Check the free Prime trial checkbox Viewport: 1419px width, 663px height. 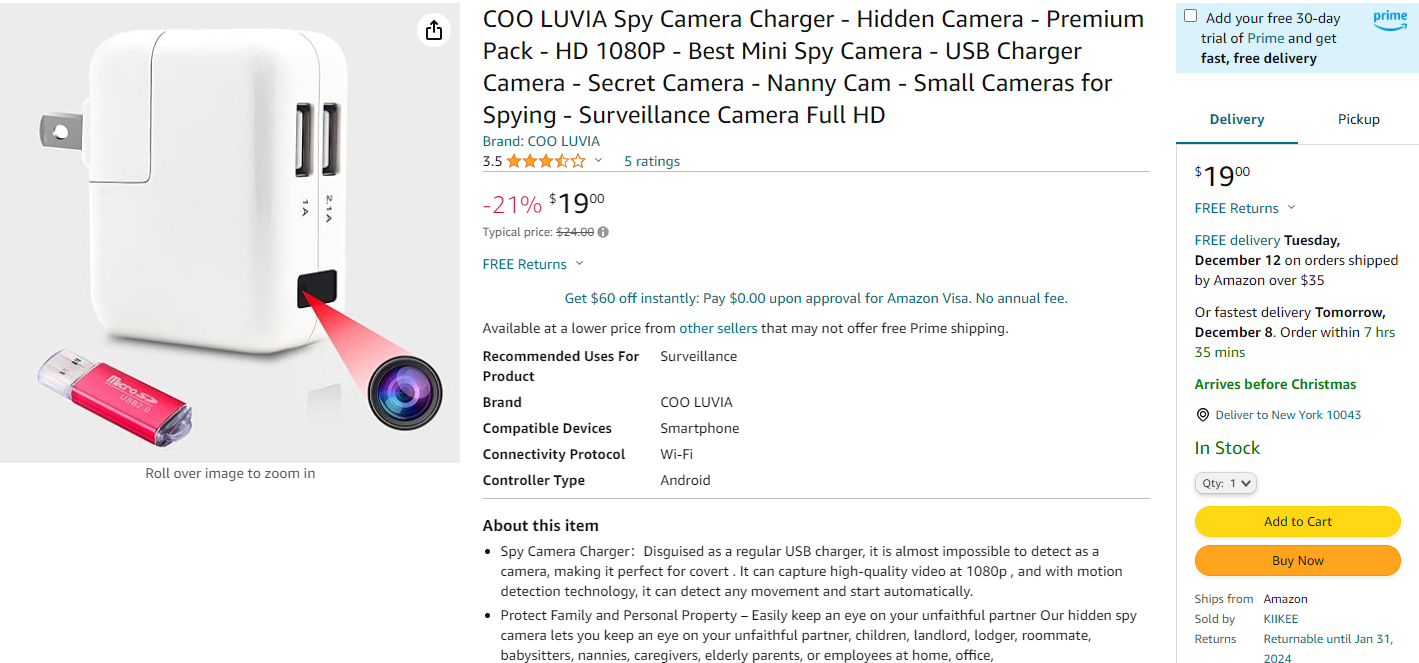(1190, 16)
